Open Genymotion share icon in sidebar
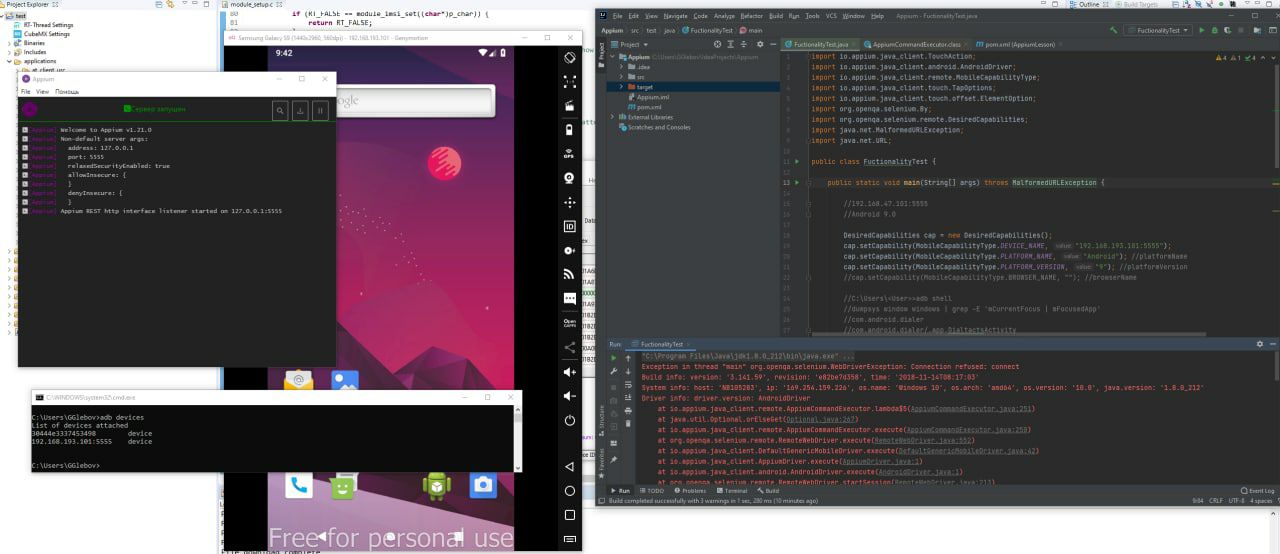The image size is (1280, 554). coord(569,347)
